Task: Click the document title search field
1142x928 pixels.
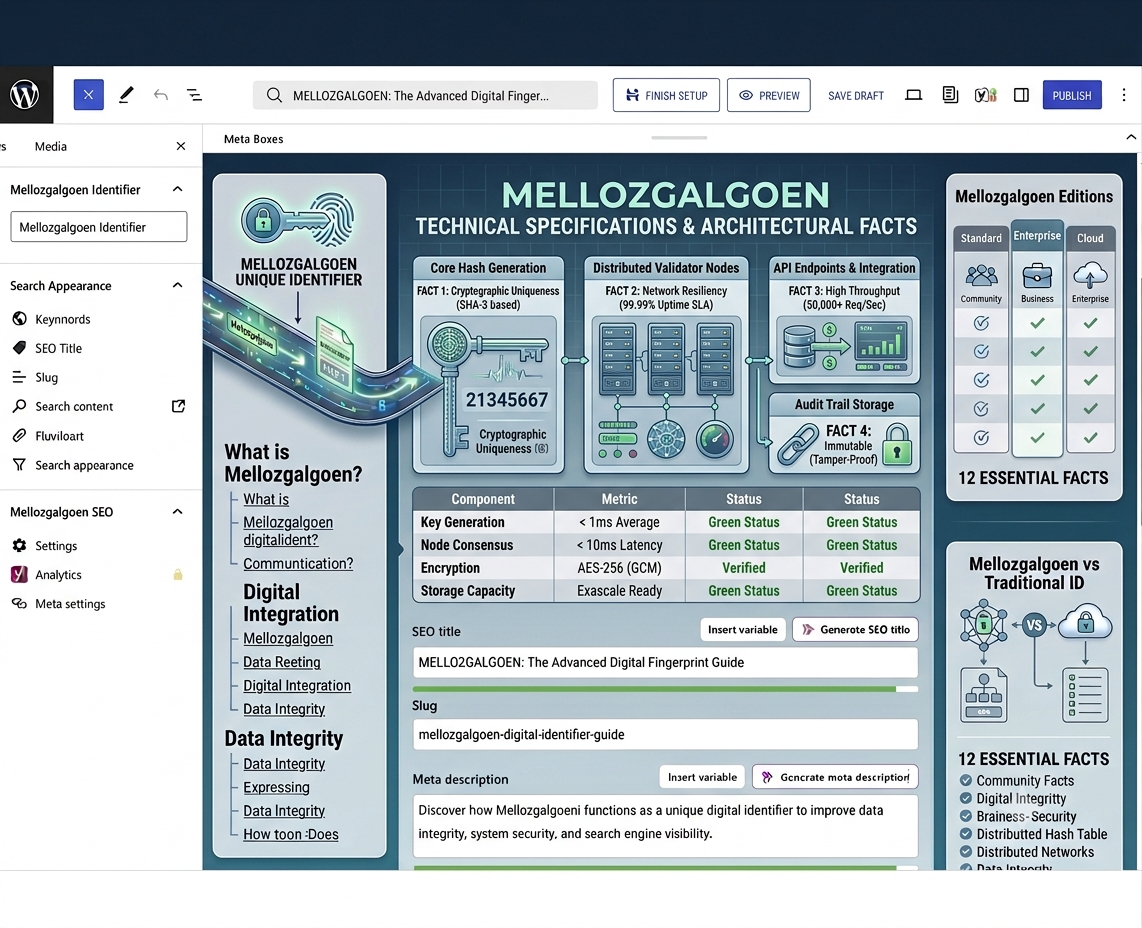Action: (x=425, y=95)
